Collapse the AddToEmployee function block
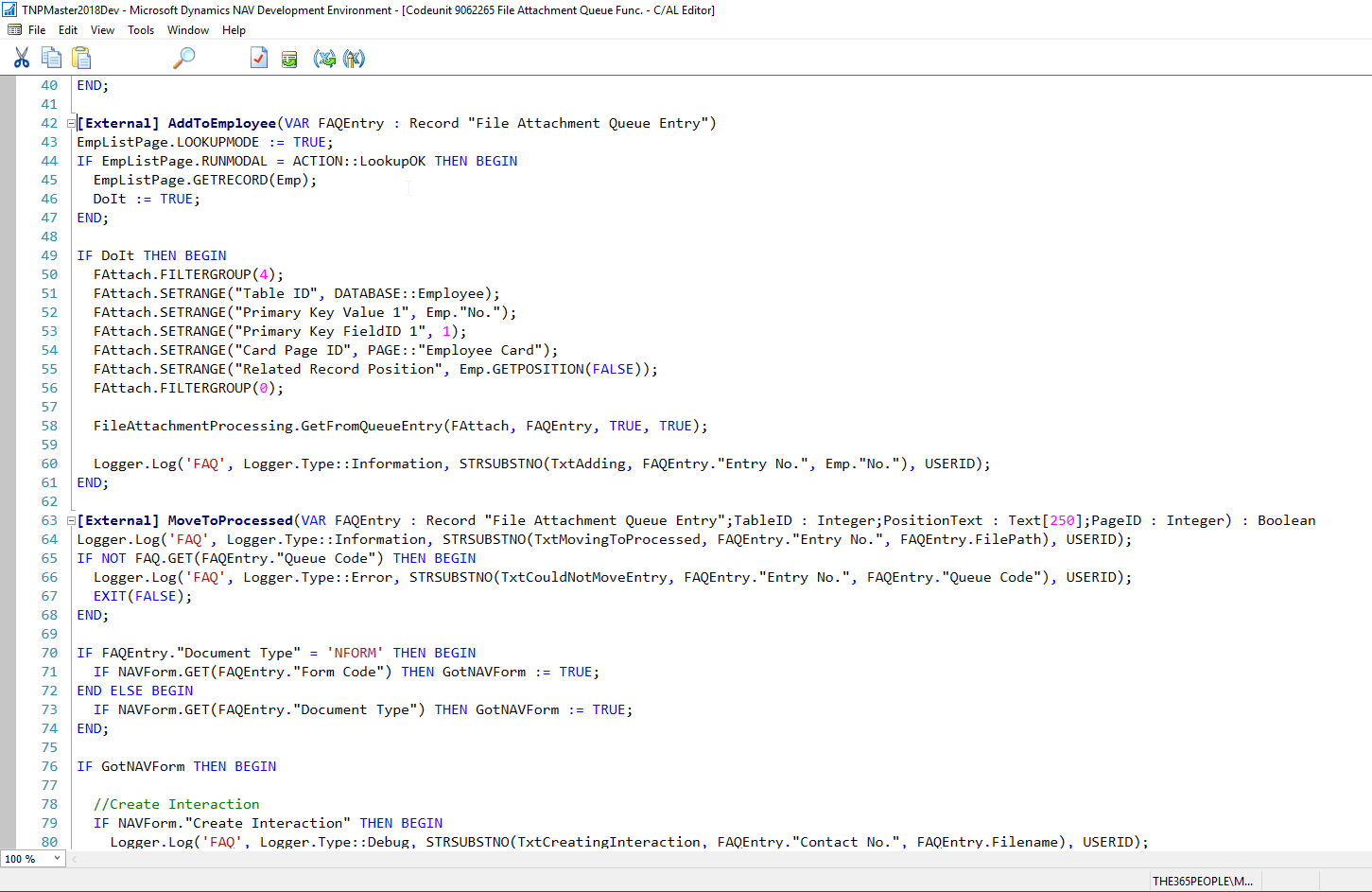 click(71, 123)
